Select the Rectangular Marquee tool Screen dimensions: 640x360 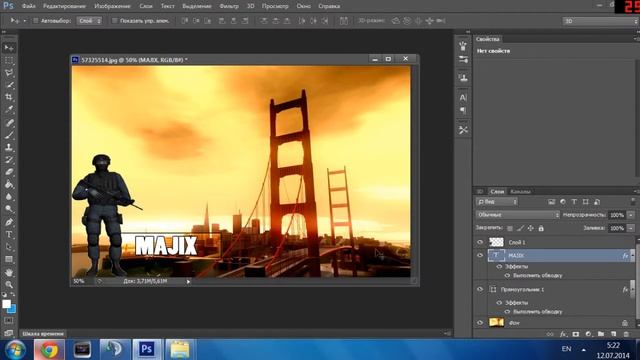pos(9,60)
